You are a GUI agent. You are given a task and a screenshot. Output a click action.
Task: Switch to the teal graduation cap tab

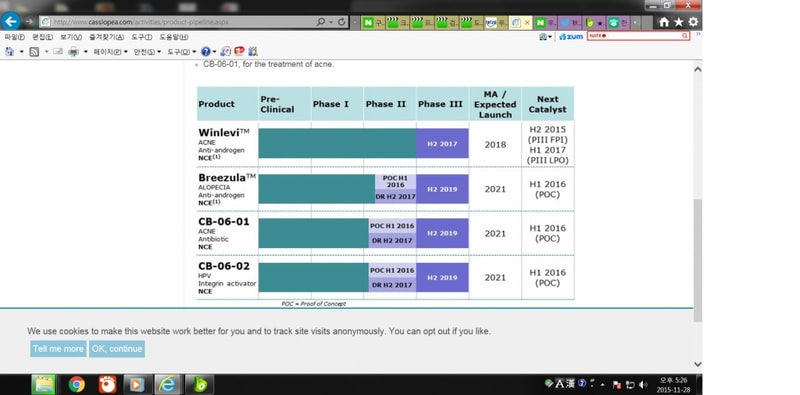coord(618,22)
